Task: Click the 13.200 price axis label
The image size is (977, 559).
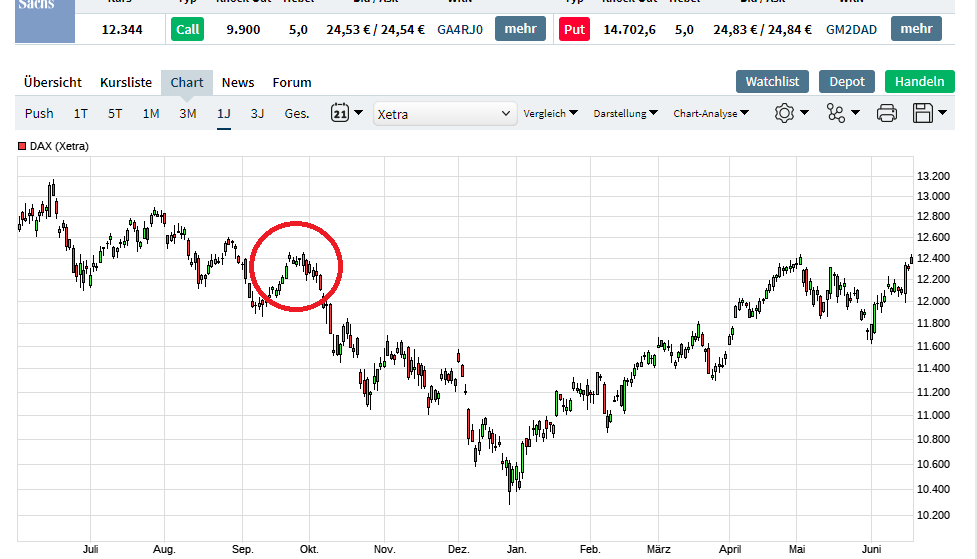Action: [x=933, y=176]
